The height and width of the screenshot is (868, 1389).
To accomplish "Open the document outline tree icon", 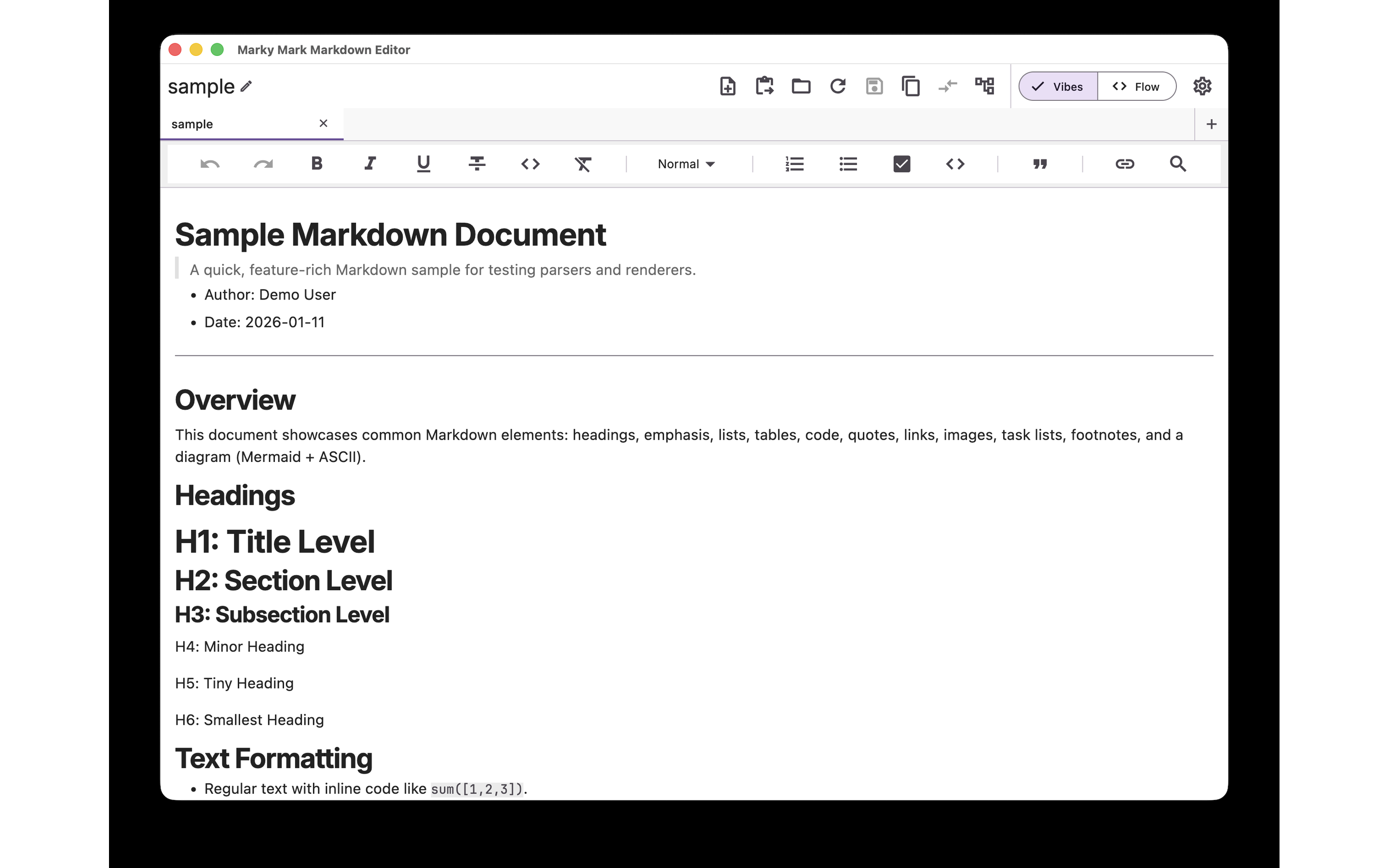I will pos(984,86).
